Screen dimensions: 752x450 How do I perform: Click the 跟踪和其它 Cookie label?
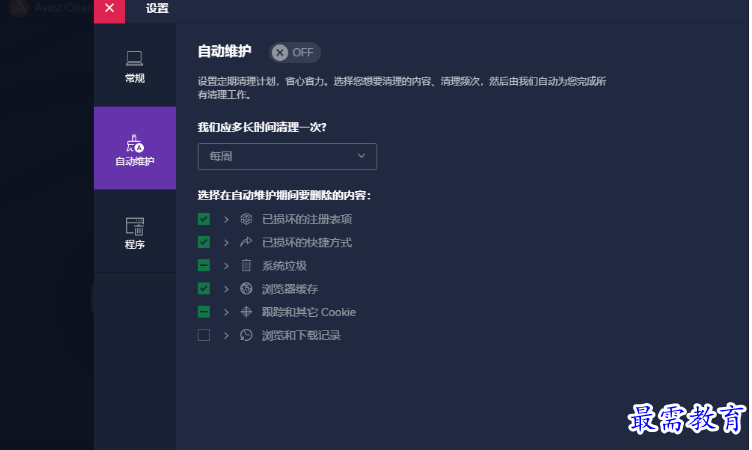click(309, 312)
